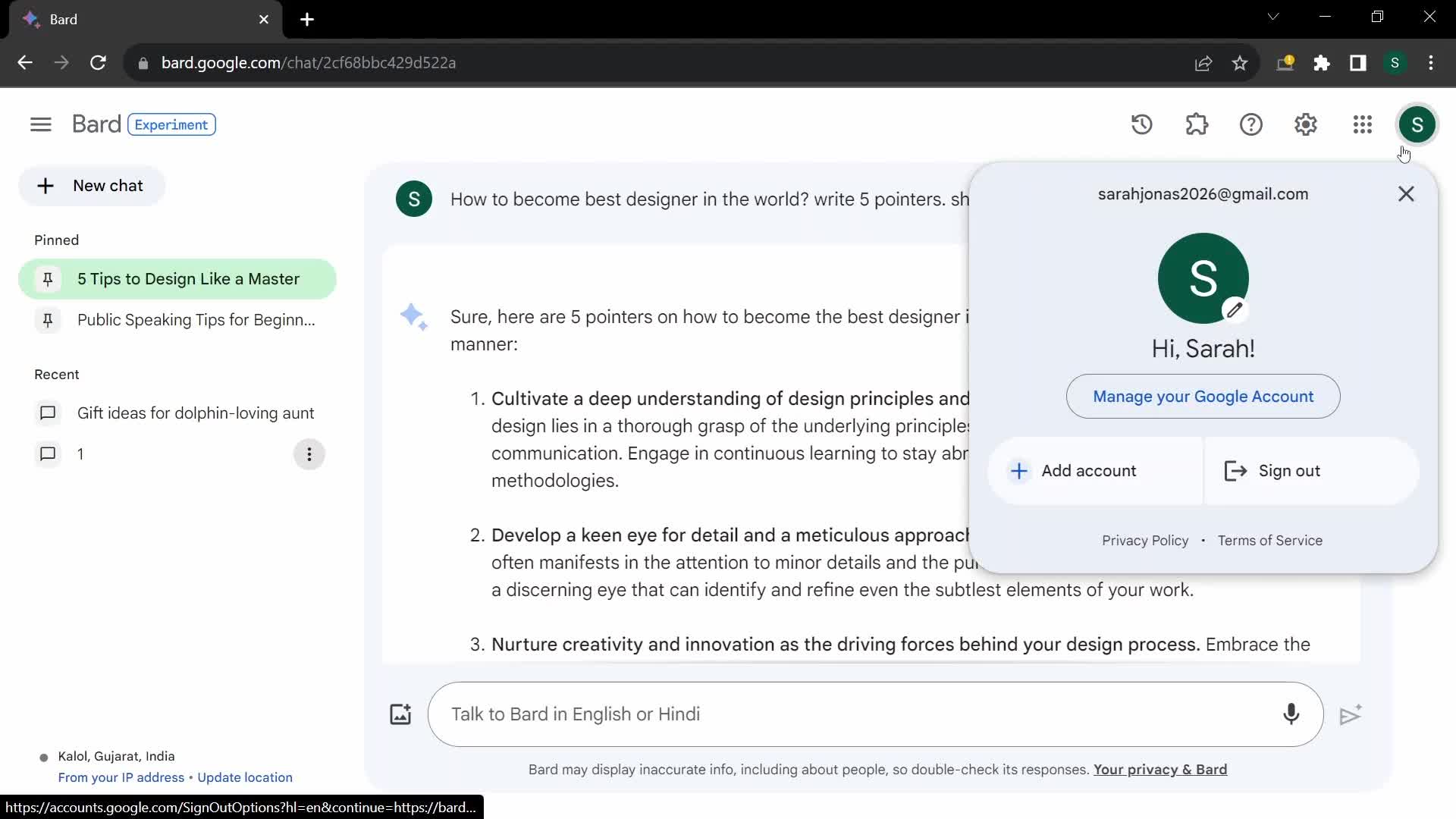
Task: Open the Privacy Policy link
Action: pyautogui.click(x=1145, y=541)
